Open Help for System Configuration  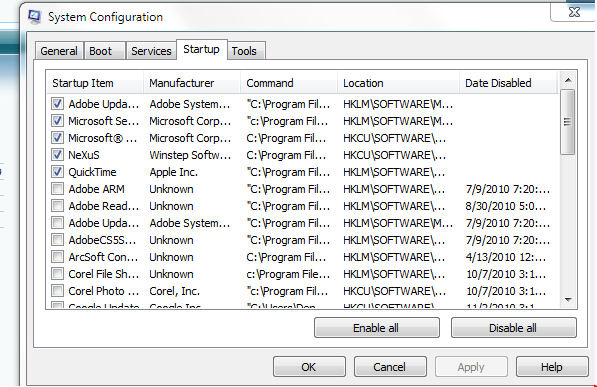click(x=552, y=367)
